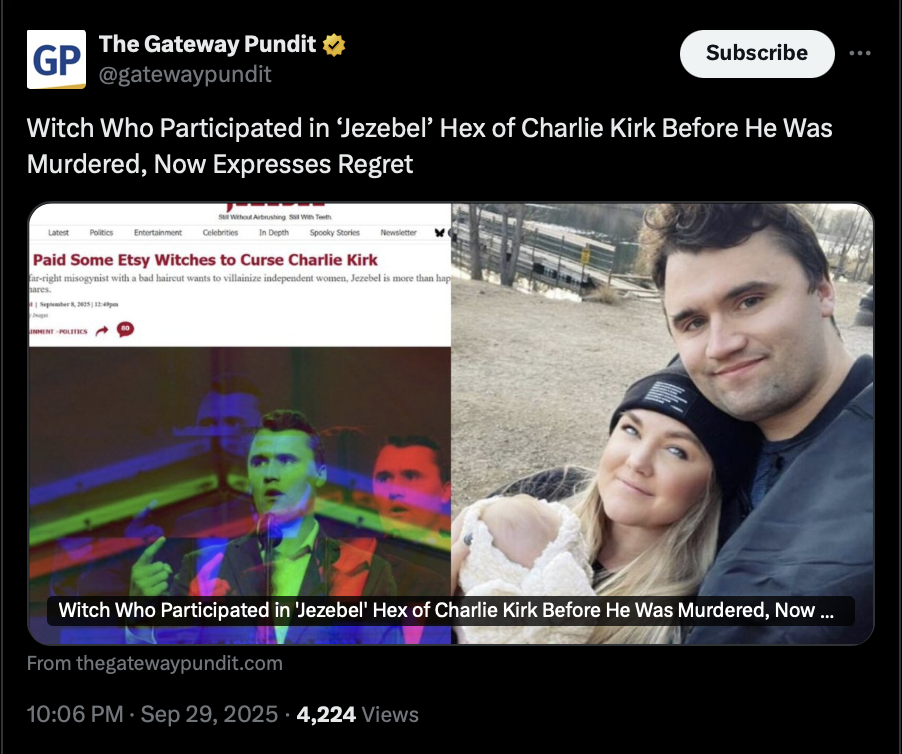Click the butterfly icon in Jezebel navigation

click(438, 232)
